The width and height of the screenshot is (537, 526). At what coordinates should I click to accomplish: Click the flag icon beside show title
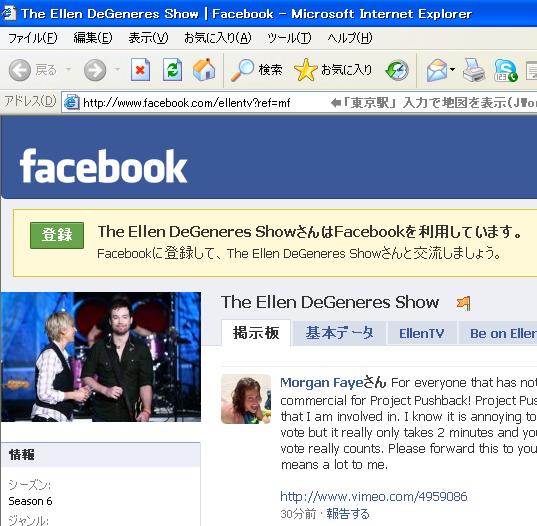coord(464,303)
